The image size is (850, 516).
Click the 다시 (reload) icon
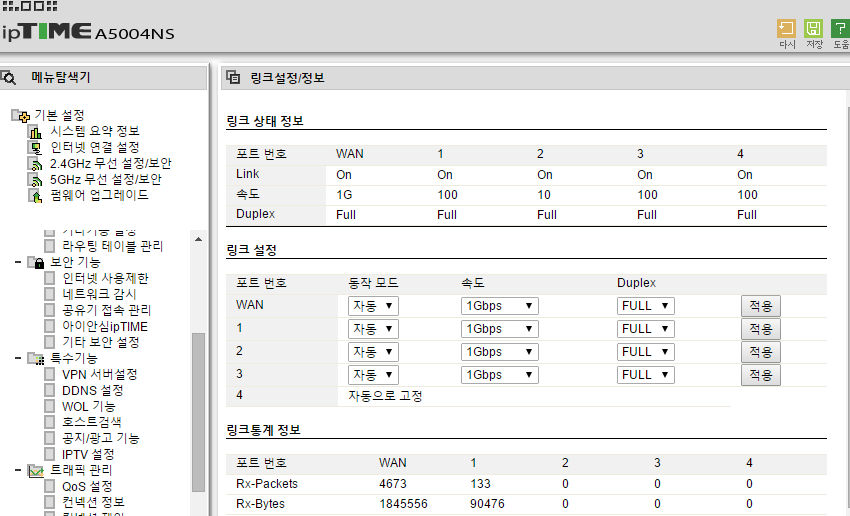pyautogui.click(x=787, y=29)
